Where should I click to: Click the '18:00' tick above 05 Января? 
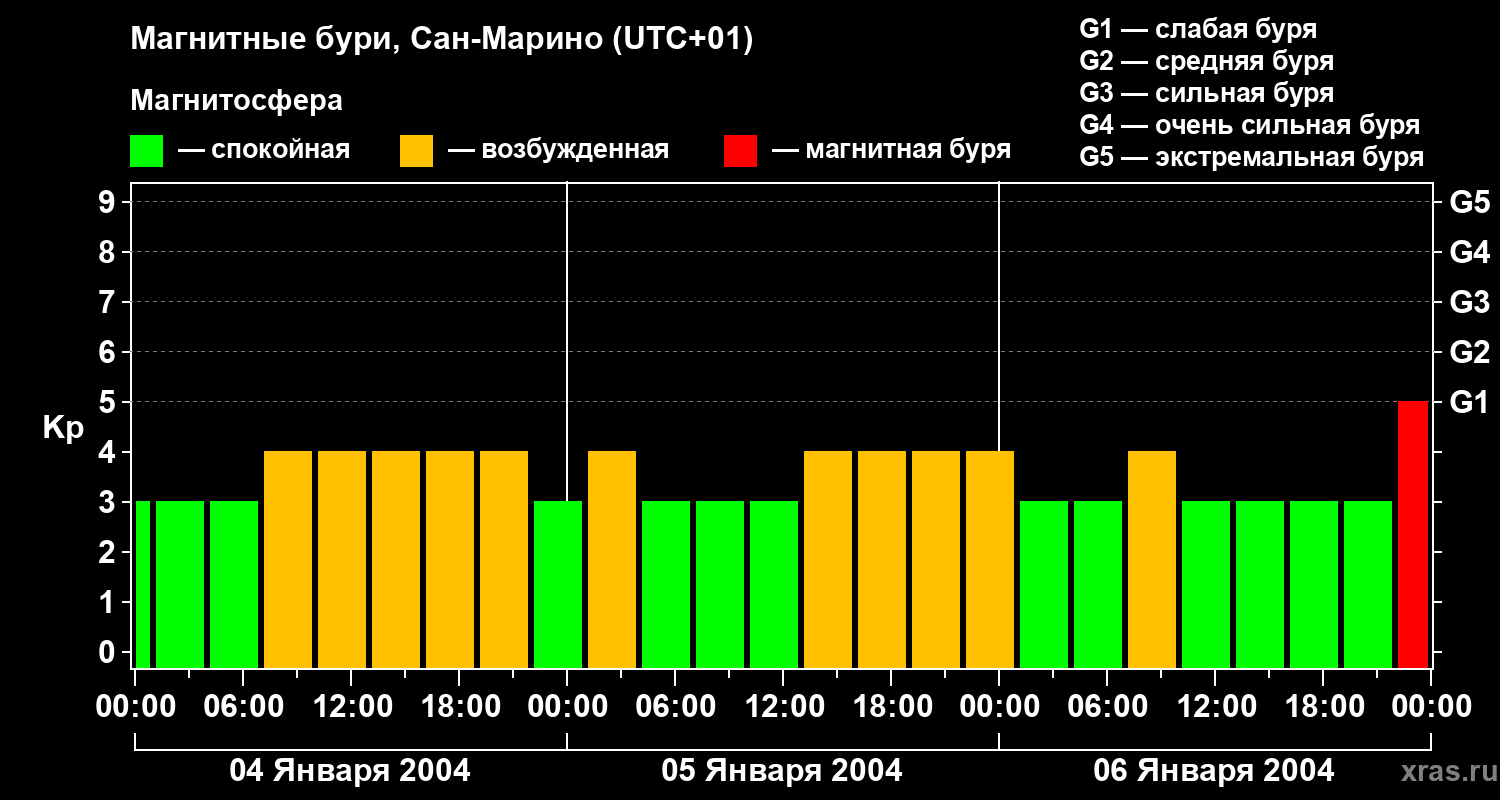coord(891,707)
